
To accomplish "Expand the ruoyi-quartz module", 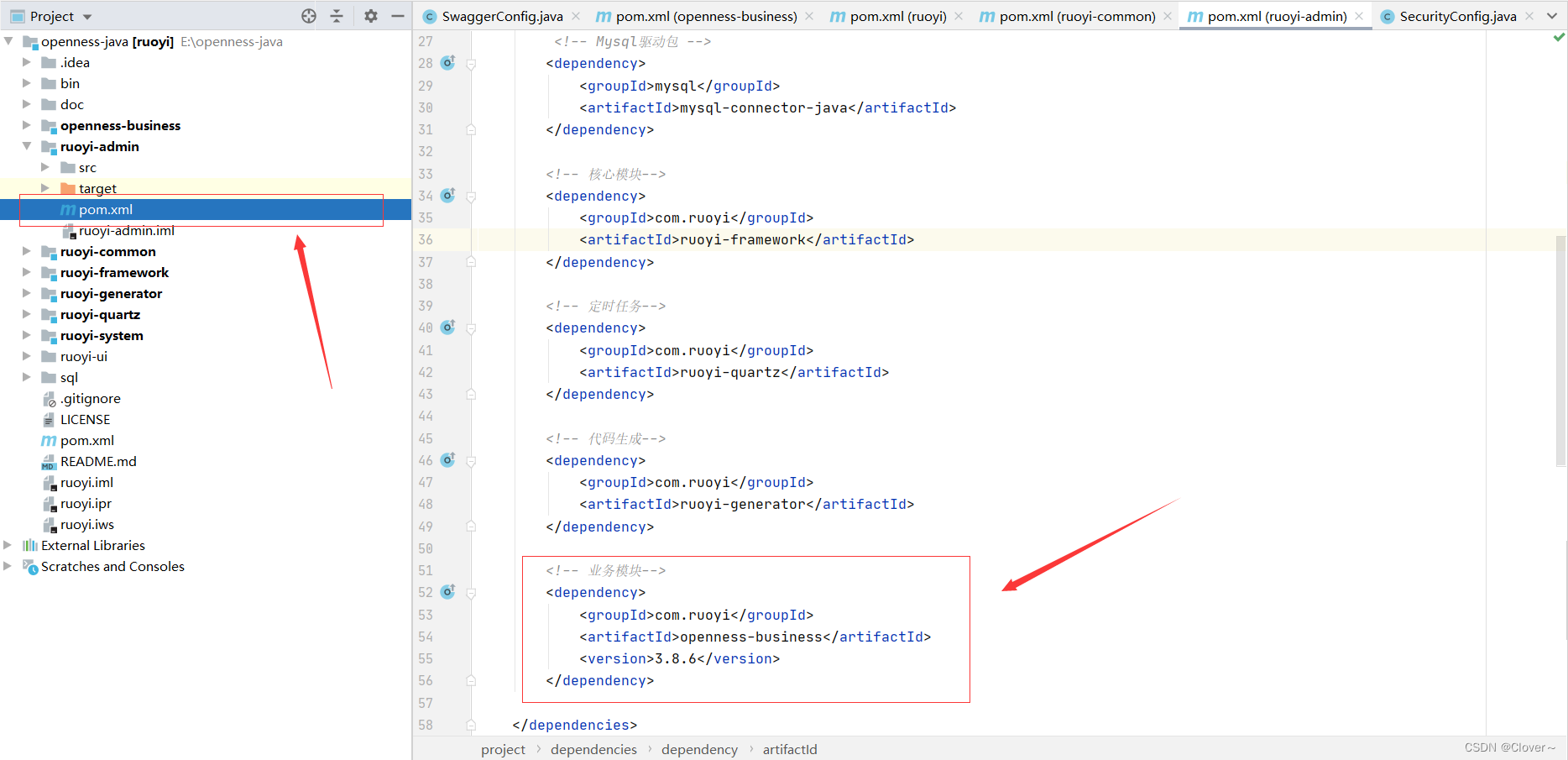I will click(27, 314).
